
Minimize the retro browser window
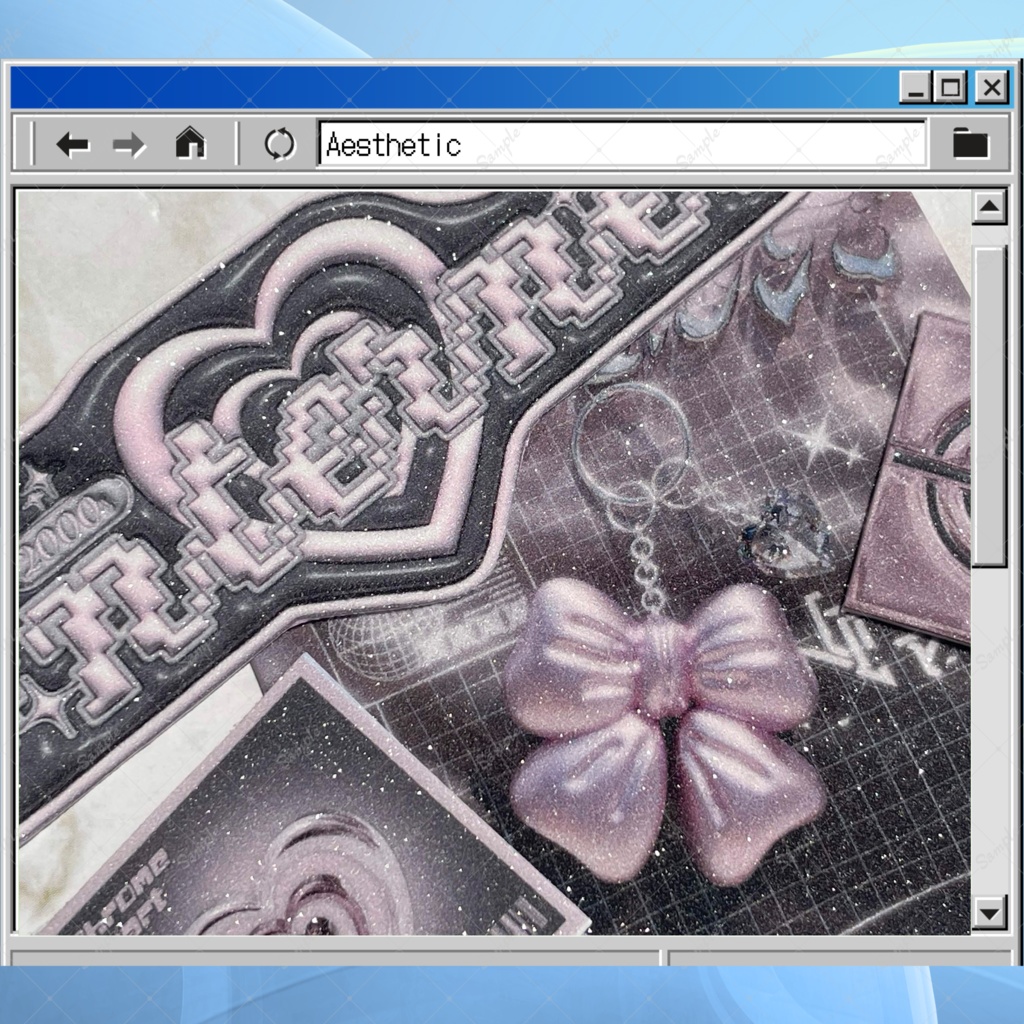point(916,87)
